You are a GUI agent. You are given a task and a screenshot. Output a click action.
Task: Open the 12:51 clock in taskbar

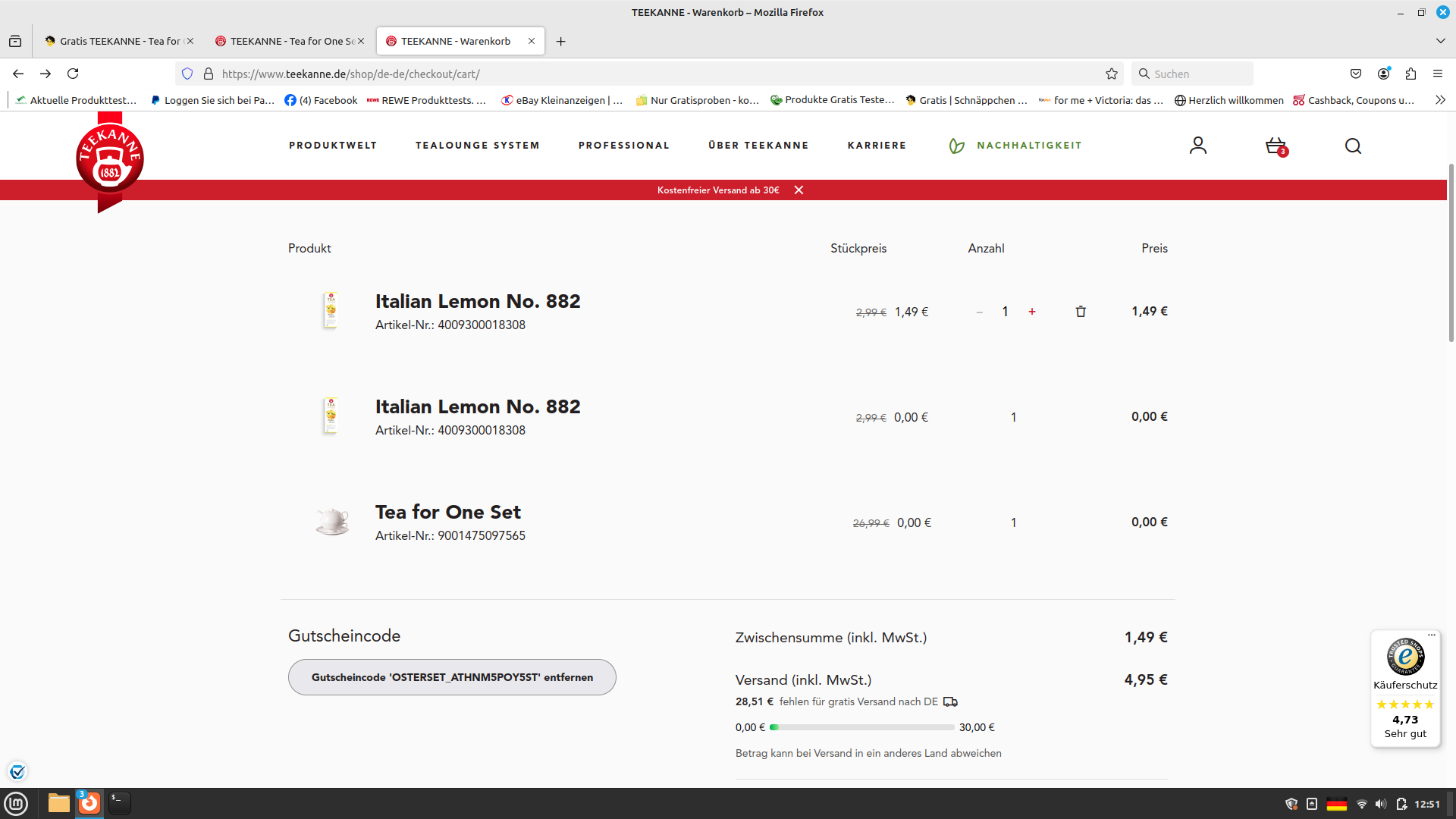pos(1427,804)
